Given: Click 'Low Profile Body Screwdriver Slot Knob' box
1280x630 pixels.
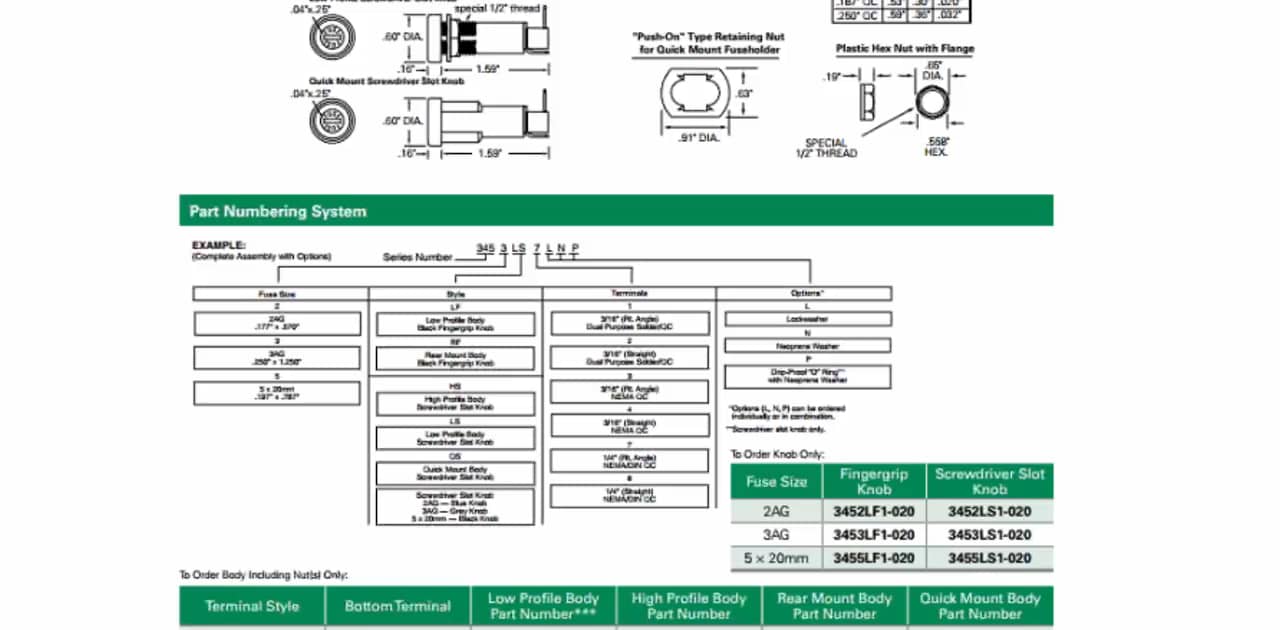Looking at the screenshot, I should click(455, 438).
